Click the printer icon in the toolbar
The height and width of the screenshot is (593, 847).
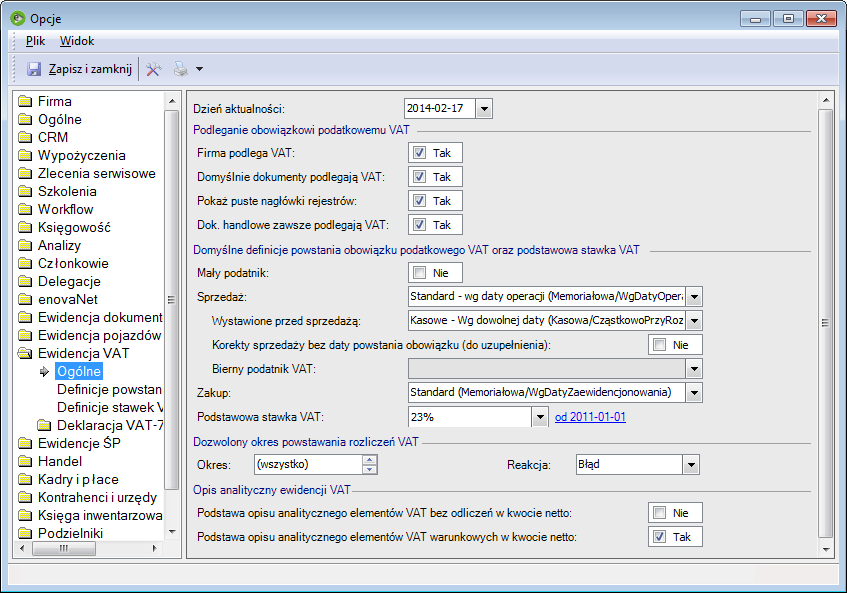tap(181, 69)
